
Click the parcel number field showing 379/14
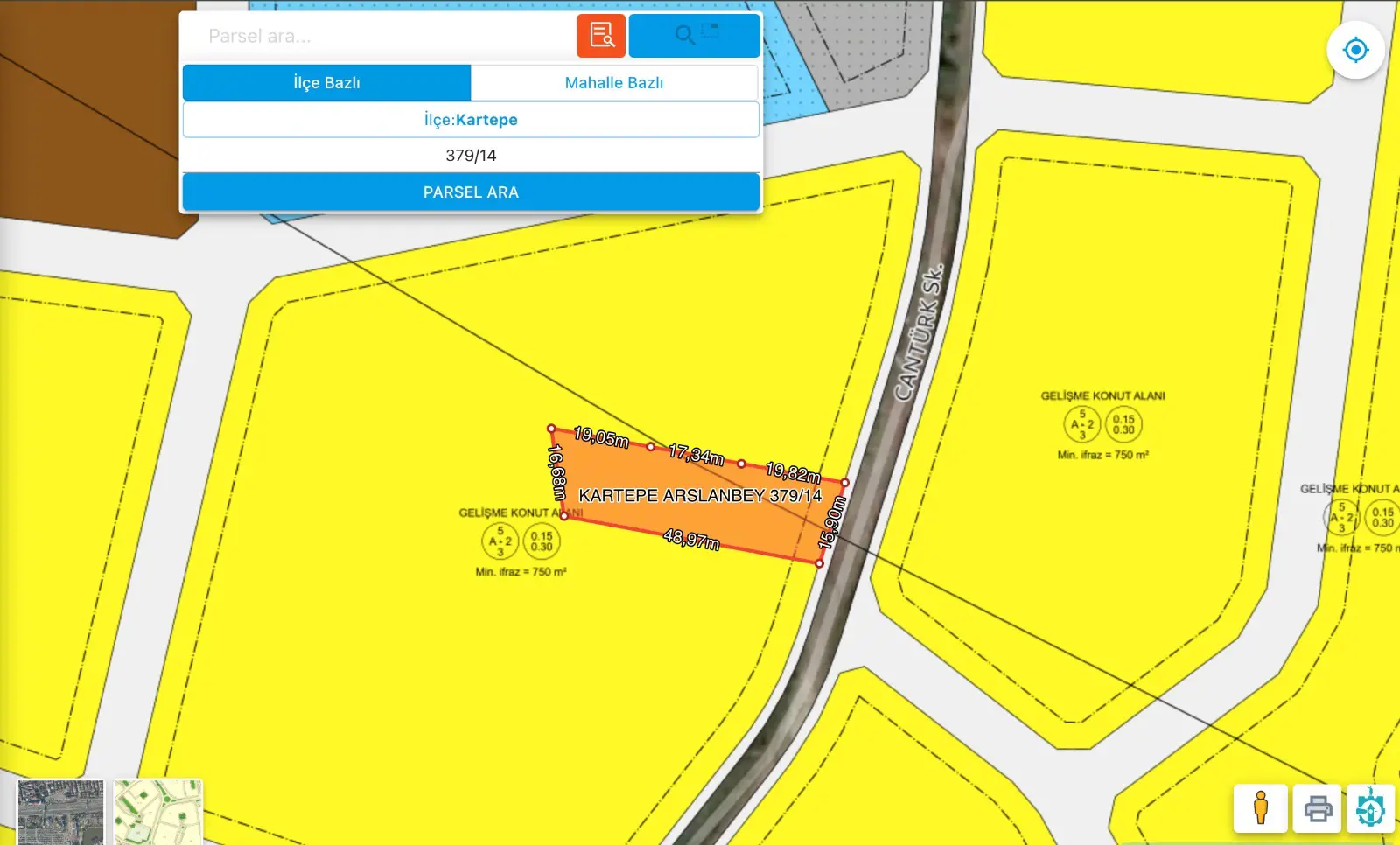pyautogui.click(x=471, y=156)
